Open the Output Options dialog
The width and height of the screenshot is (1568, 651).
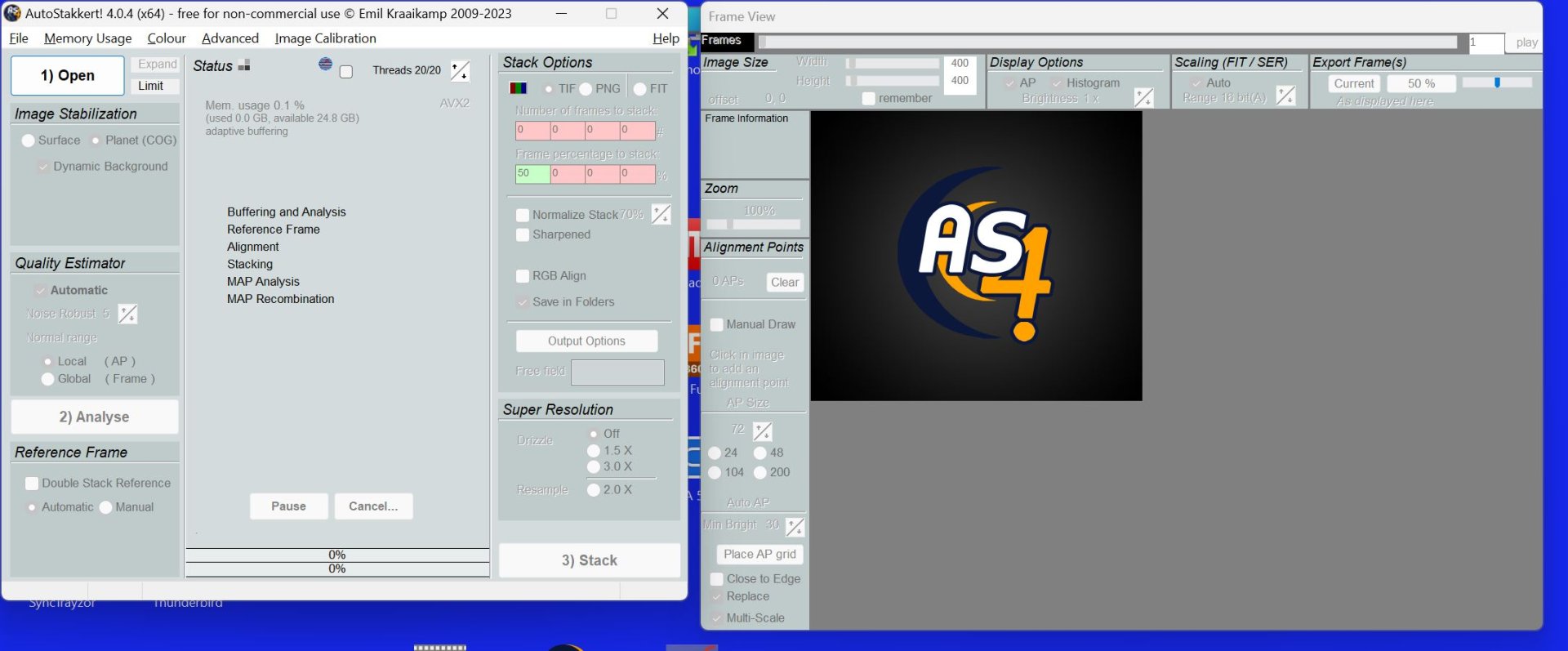point(587,341)
